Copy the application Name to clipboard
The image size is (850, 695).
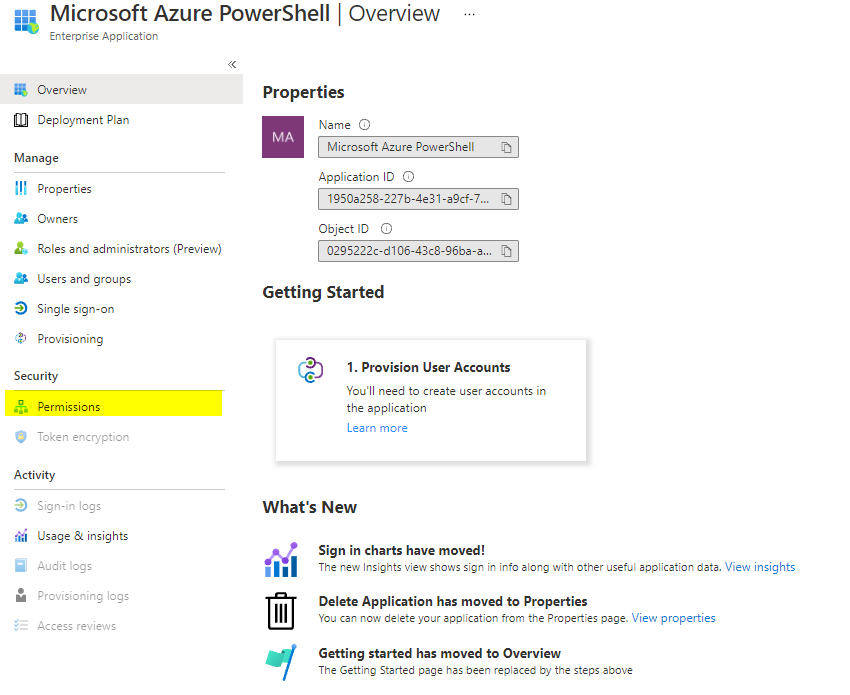[x=506, y=147]
